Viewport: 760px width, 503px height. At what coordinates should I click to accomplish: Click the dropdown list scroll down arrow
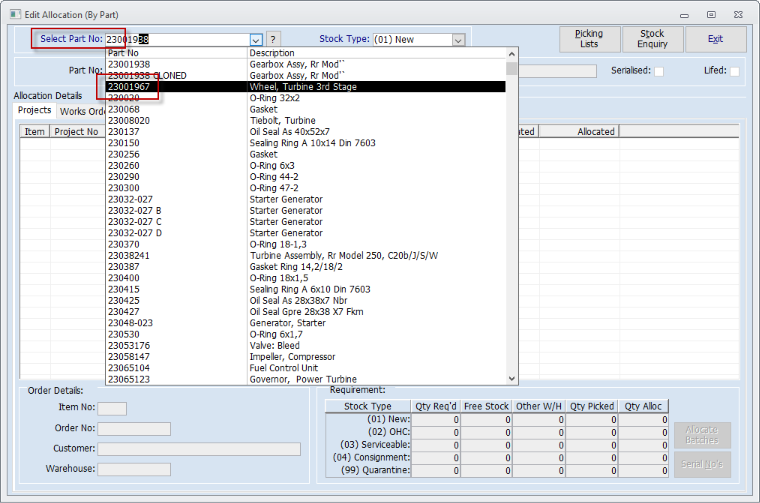coord(511,379)
